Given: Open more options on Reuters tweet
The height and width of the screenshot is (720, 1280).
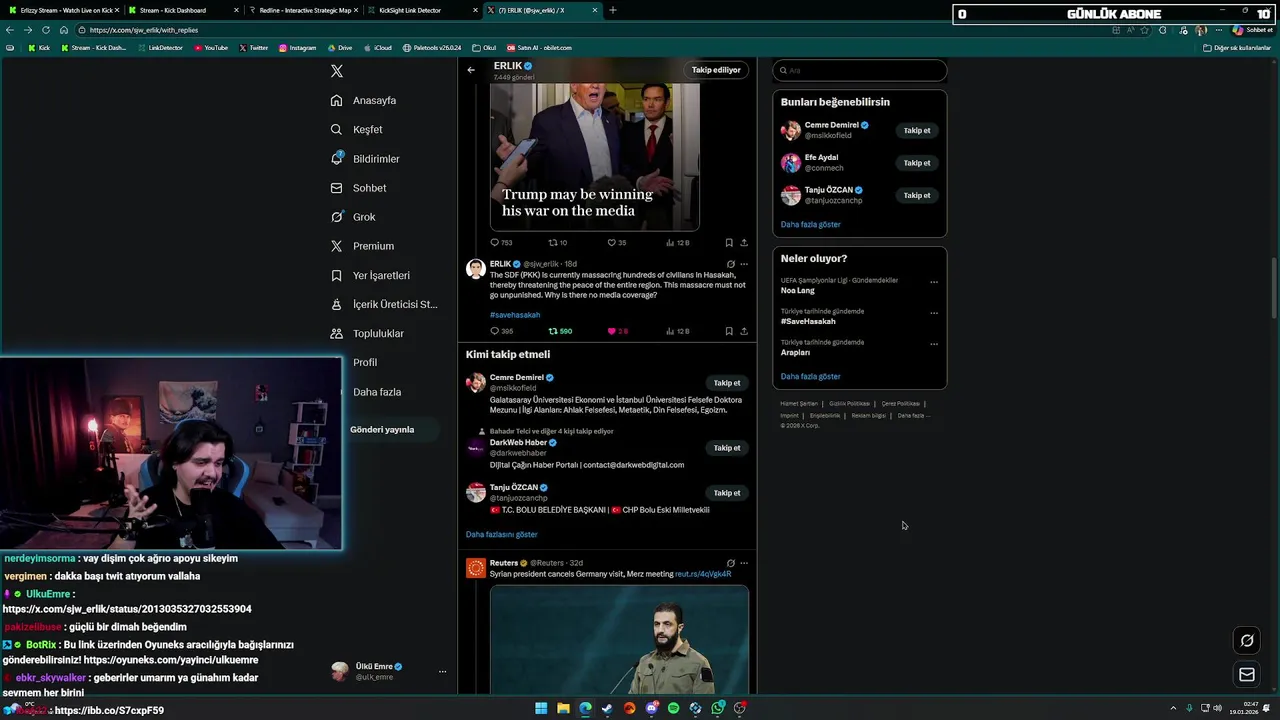Looking at the screenshot, I should (744, 563).
